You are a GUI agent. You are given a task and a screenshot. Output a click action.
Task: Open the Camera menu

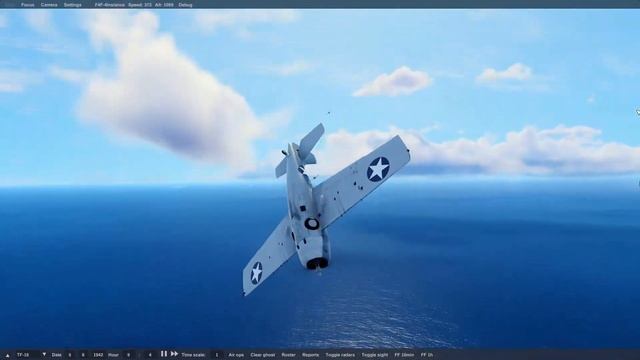49,5
